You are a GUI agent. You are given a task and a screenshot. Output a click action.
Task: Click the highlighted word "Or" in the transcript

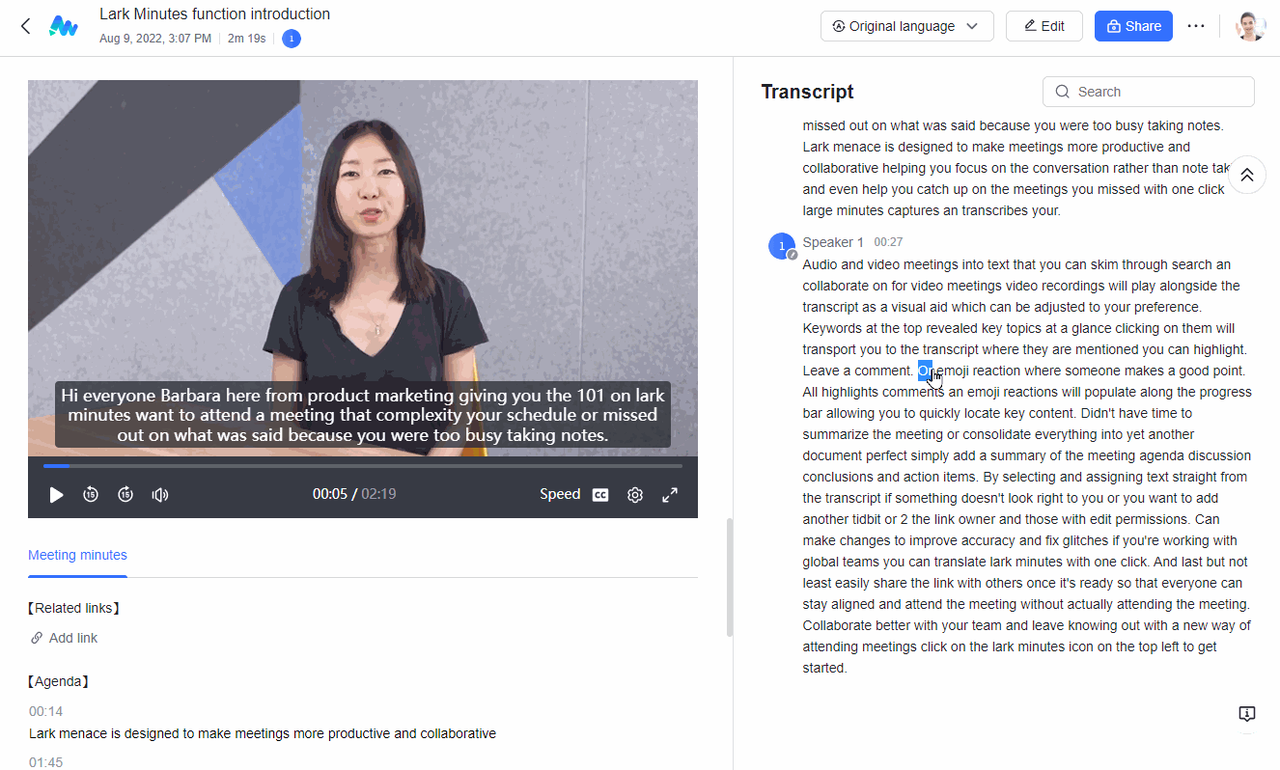[x=925, y=371]
